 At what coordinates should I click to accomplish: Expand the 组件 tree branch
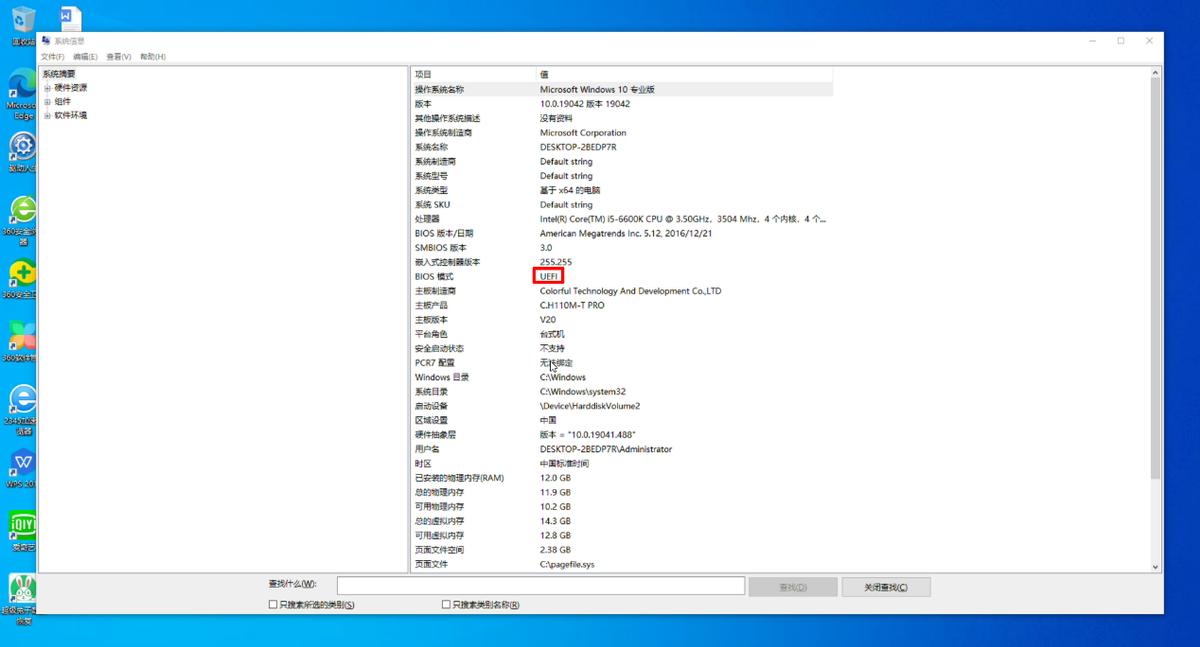(47, 101)
